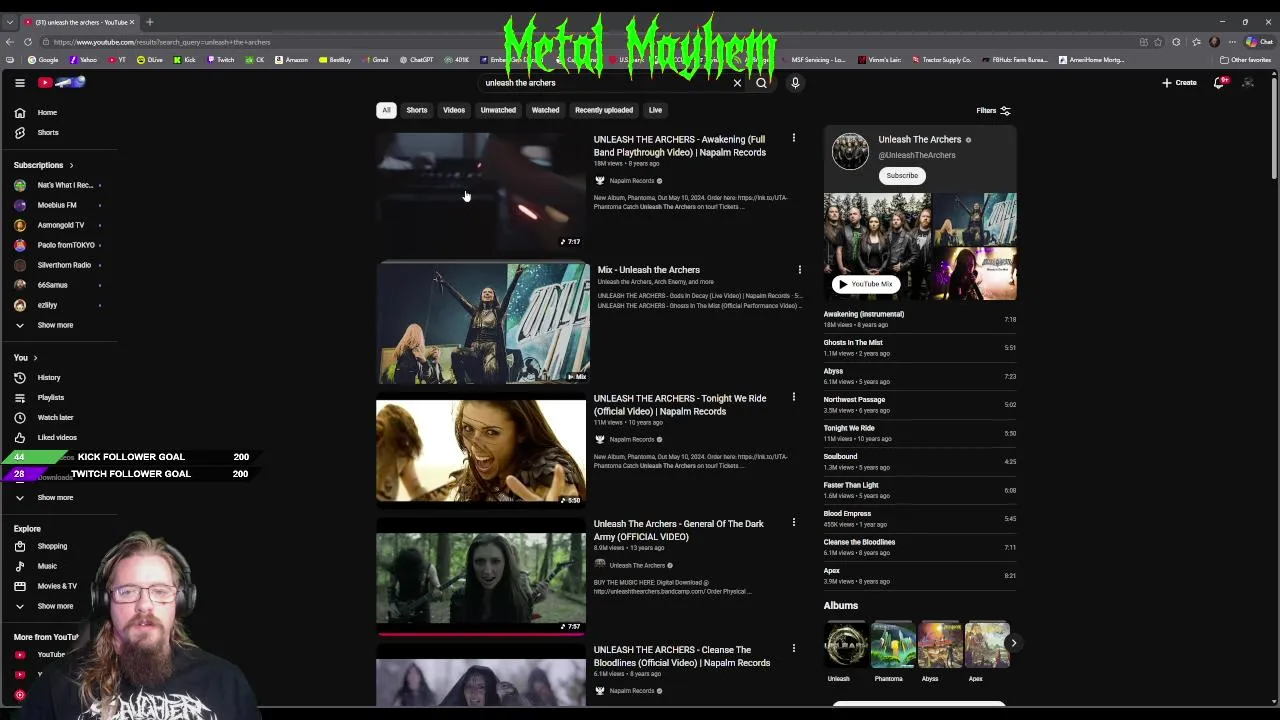This screenshot has width=1280, height=720.
Task: Open Liked videos in the sidebar
Action: tap(56, 437)
